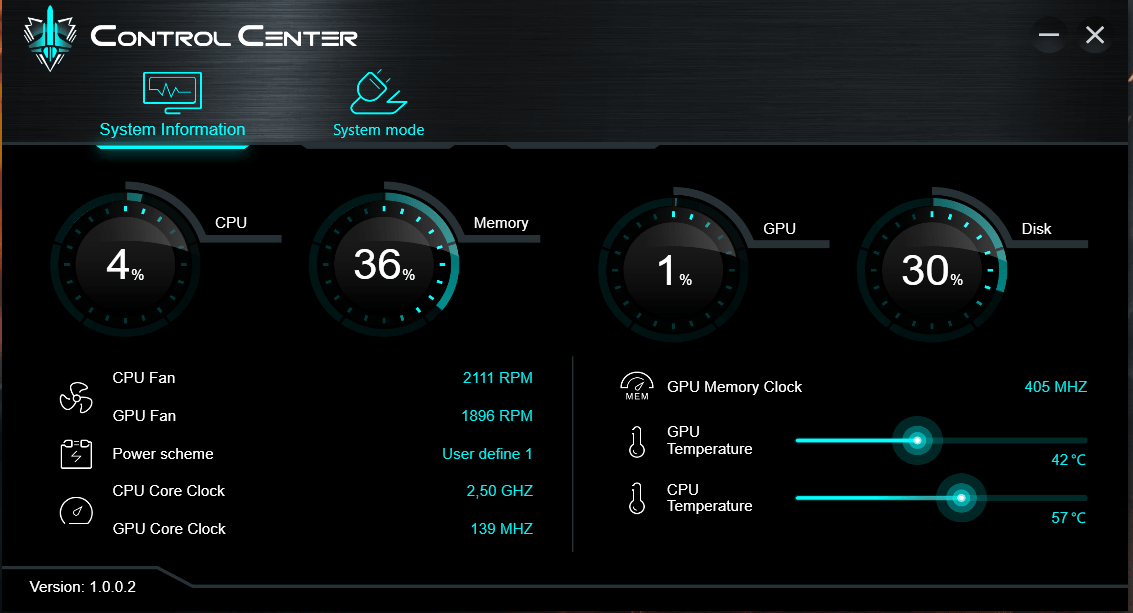Click the GPU Memory Clock label
Viewport: 1133px width, 613px height.
[734, 387]
